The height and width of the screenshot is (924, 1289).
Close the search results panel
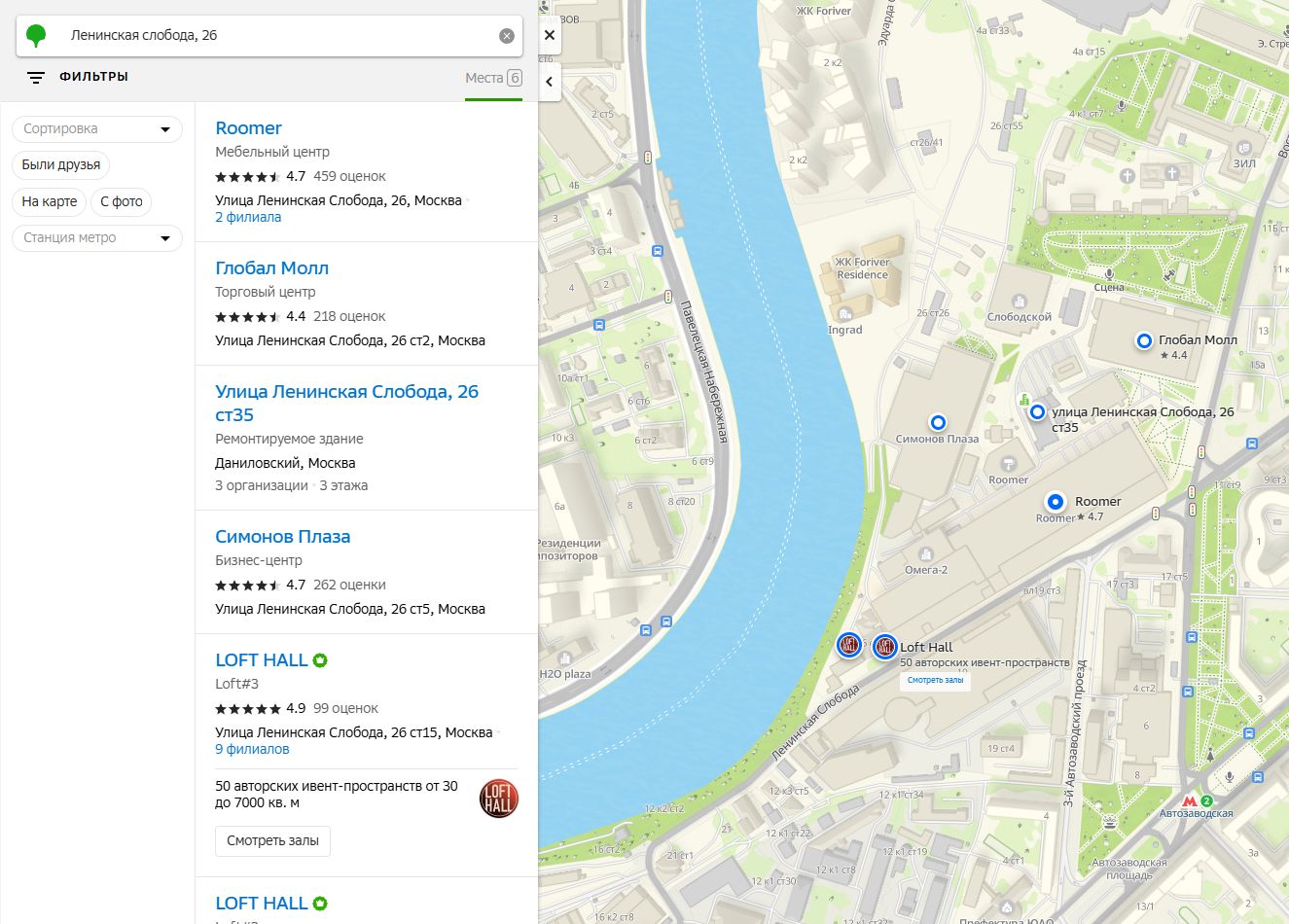click(550, 36)
